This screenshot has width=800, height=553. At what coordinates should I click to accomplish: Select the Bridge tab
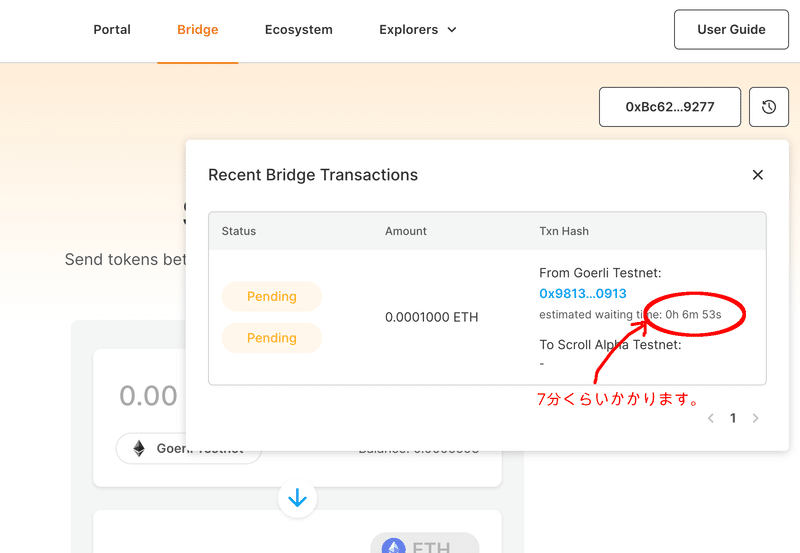click(x=197, y=30)
